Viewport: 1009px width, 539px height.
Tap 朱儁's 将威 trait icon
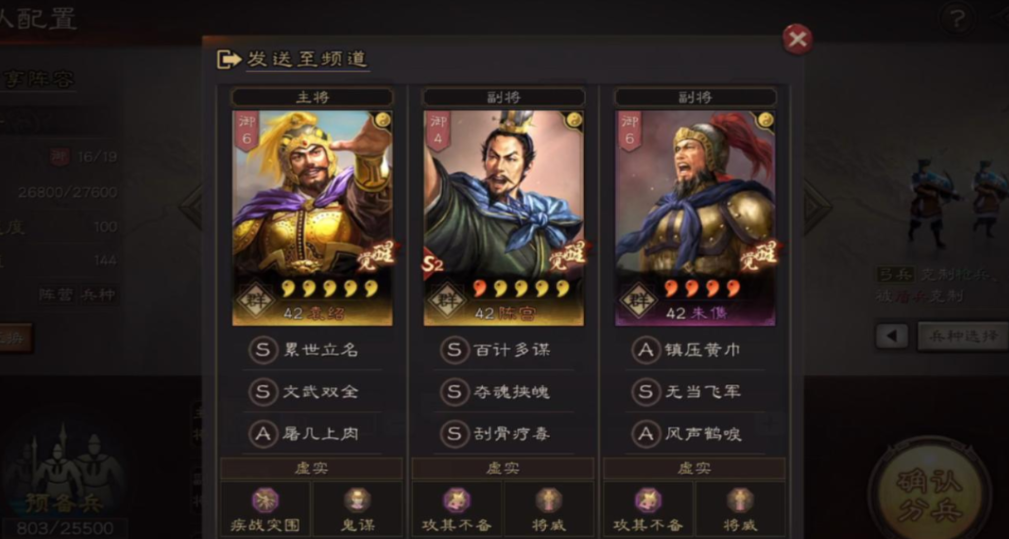740,500
